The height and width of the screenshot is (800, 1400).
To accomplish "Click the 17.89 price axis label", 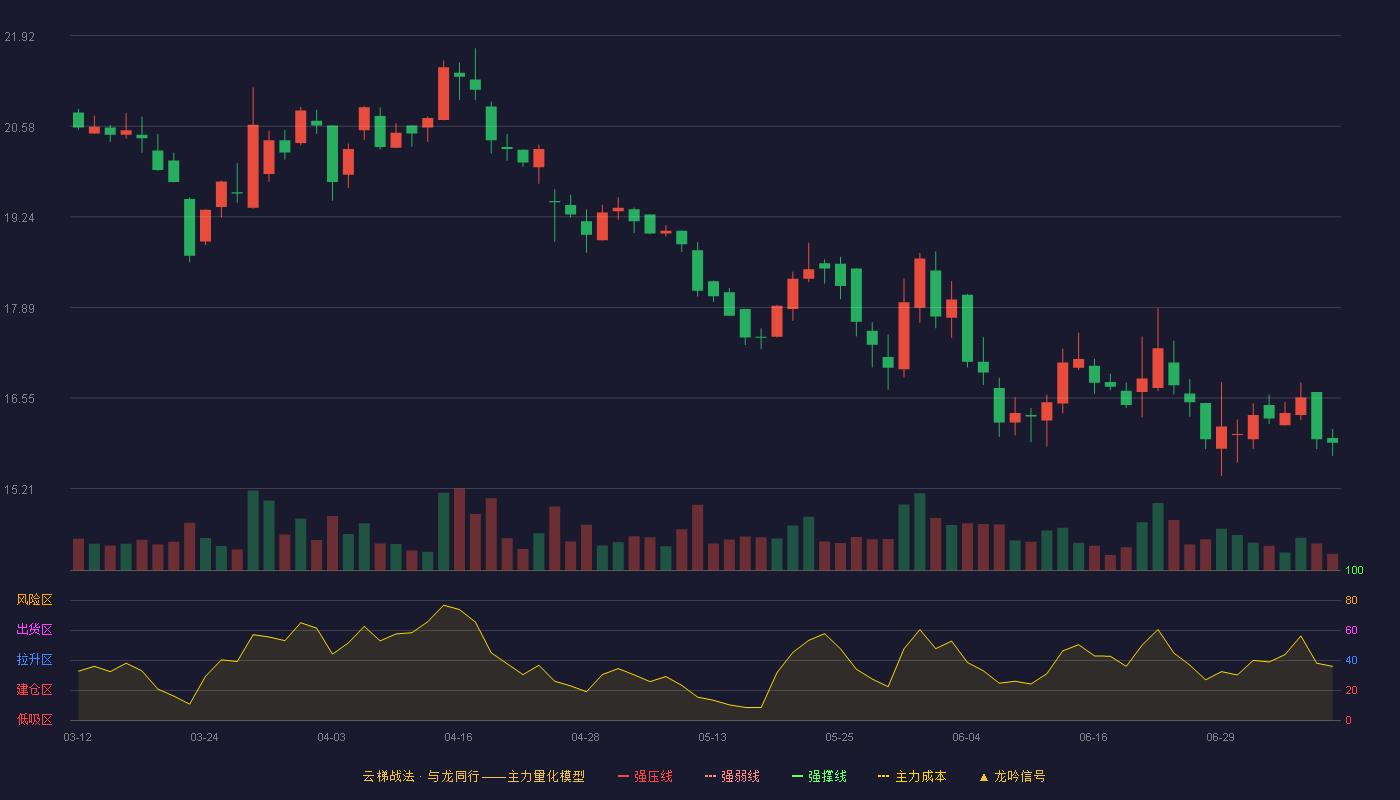I will pyautogui.click(x=19, y=308).
